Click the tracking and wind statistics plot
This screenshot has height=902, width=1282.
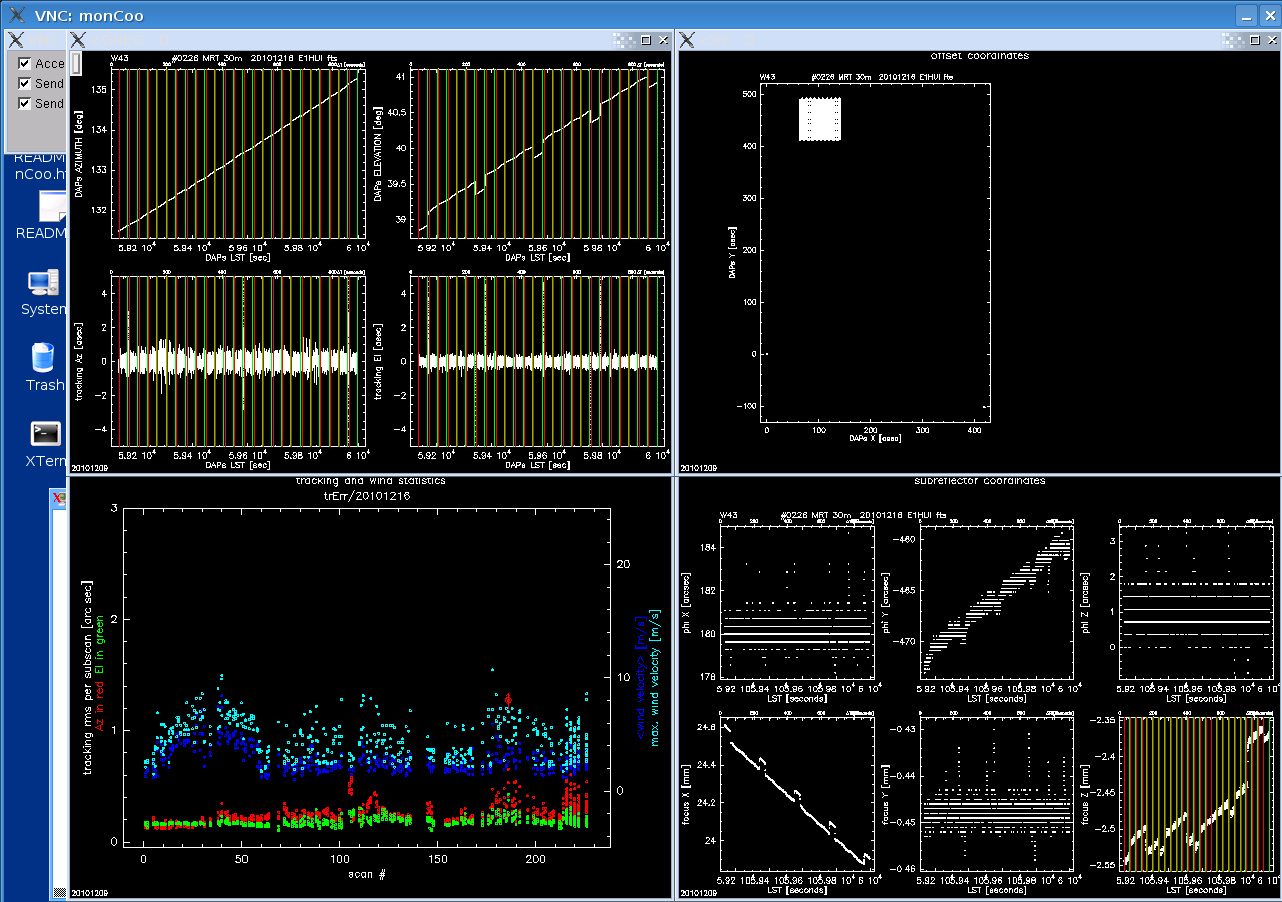pyautogui.click(x=366, y=678)
